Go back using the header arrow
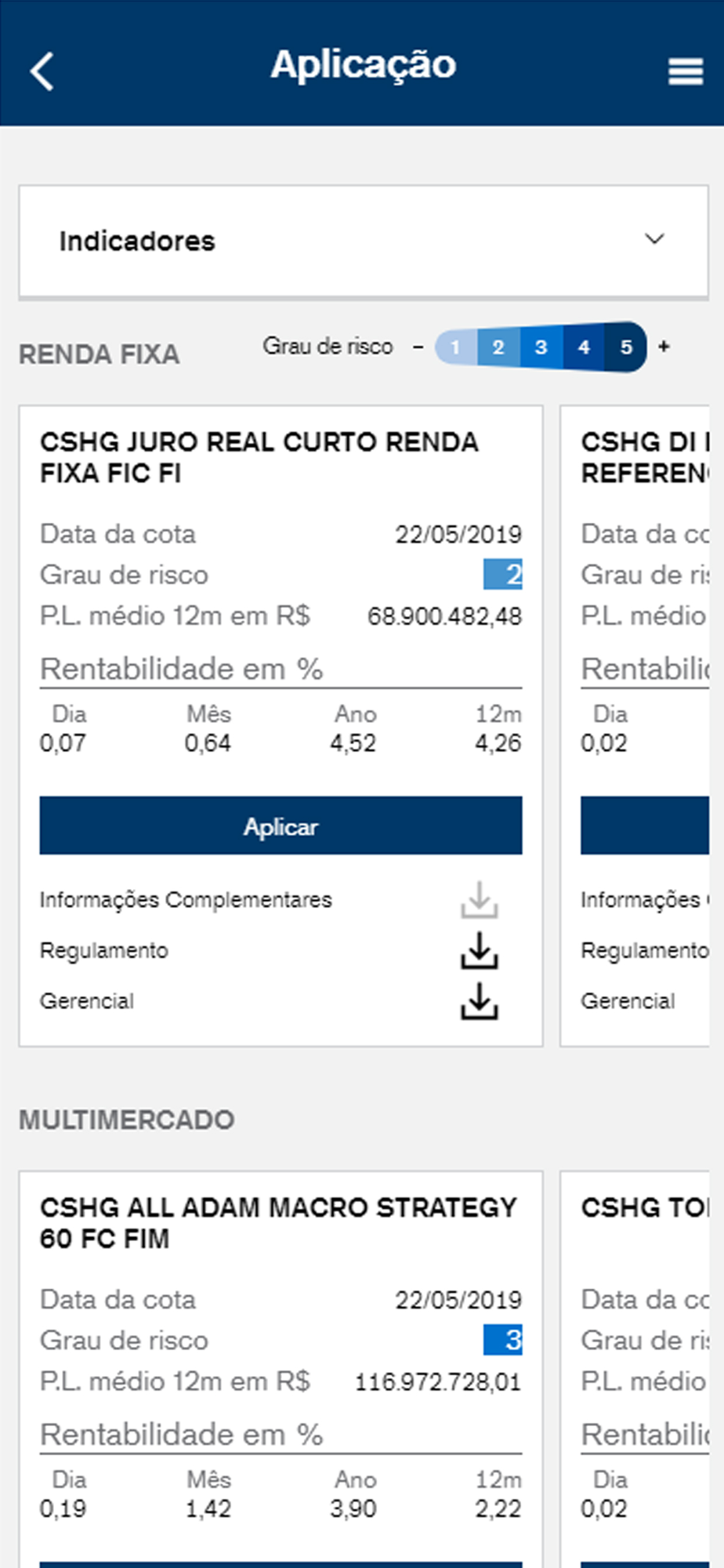724x1568 pixels. tap(42, 71)
